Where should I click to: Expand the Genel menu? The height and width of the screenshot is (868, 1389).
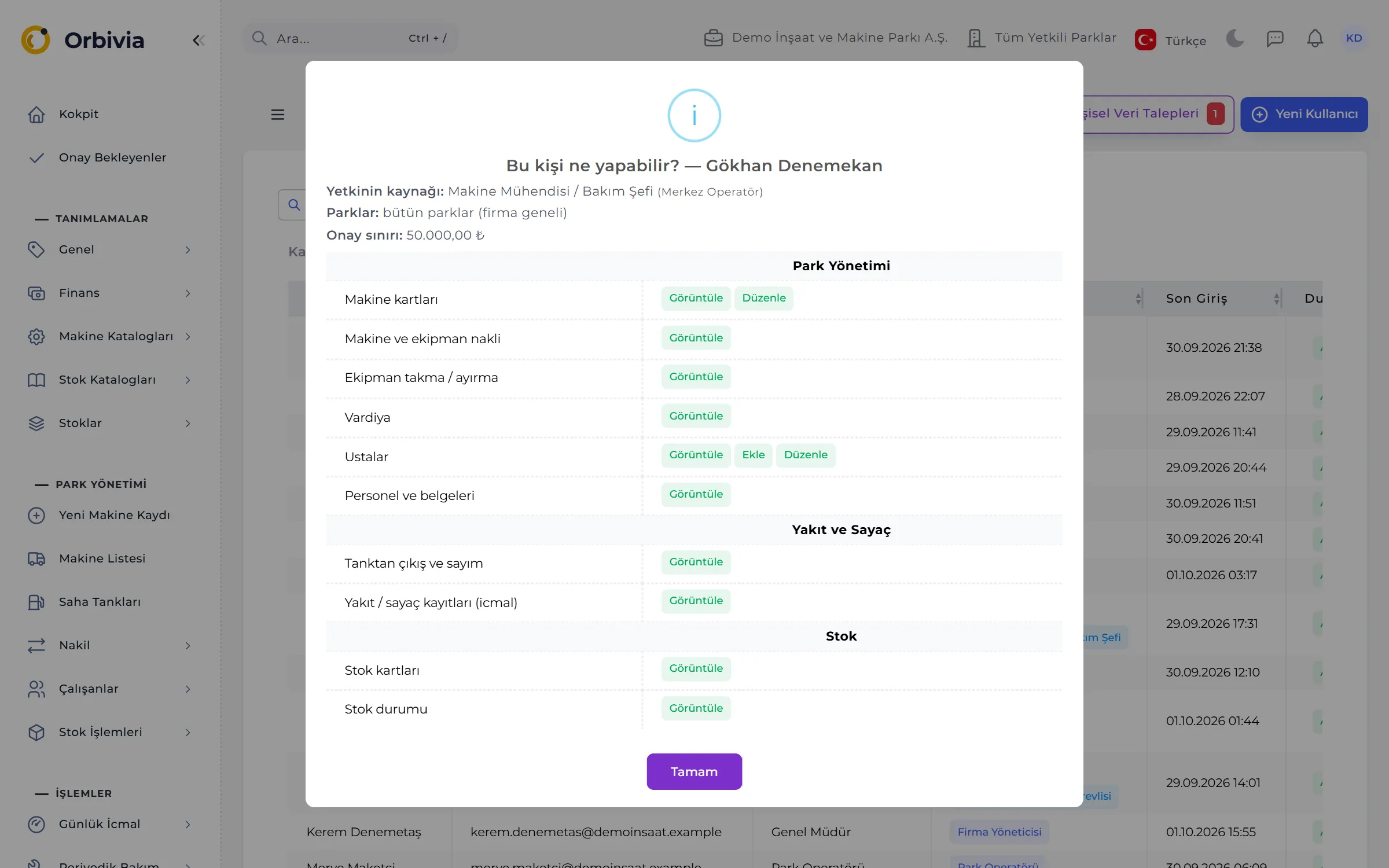(110, 249)
